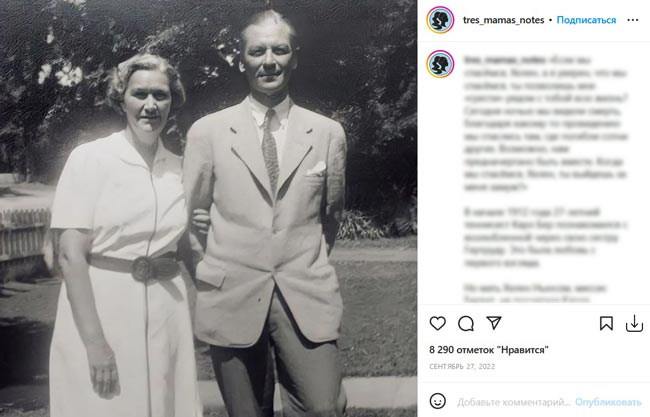The height and width of the screenshot is (417, 650).
Task: Open the username at the caption start
Action: (x=504, y=60)
